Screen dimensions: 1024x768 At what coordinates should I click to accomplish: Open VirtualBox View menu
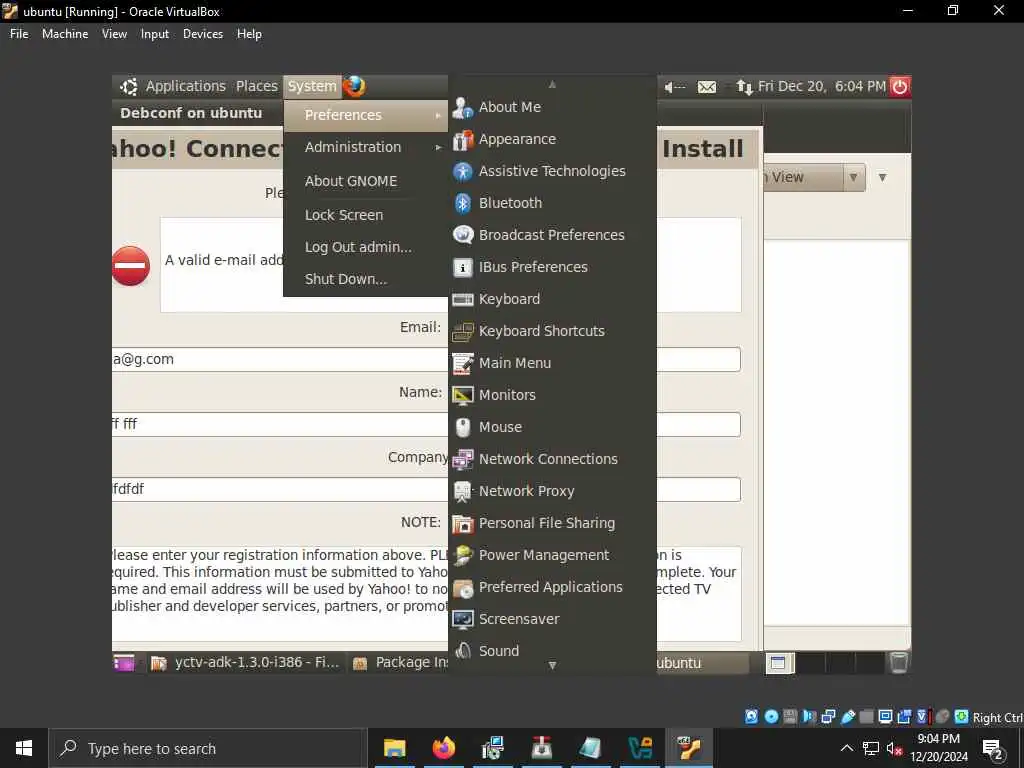tap(114, 34)
